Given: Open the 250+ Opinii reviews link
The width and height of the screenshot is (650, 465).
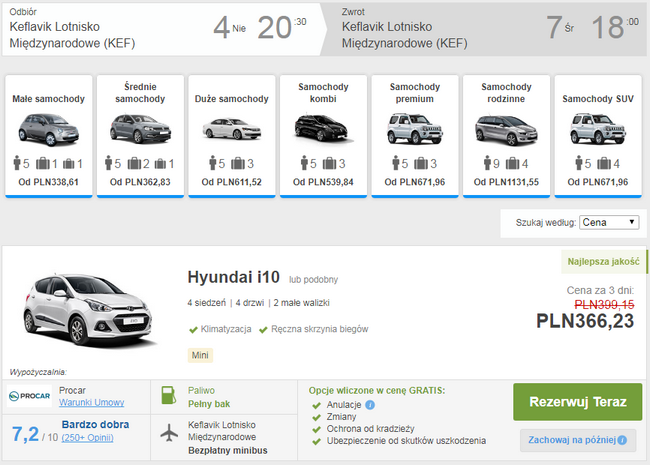Looking at the screenshot, I should 87,438.
